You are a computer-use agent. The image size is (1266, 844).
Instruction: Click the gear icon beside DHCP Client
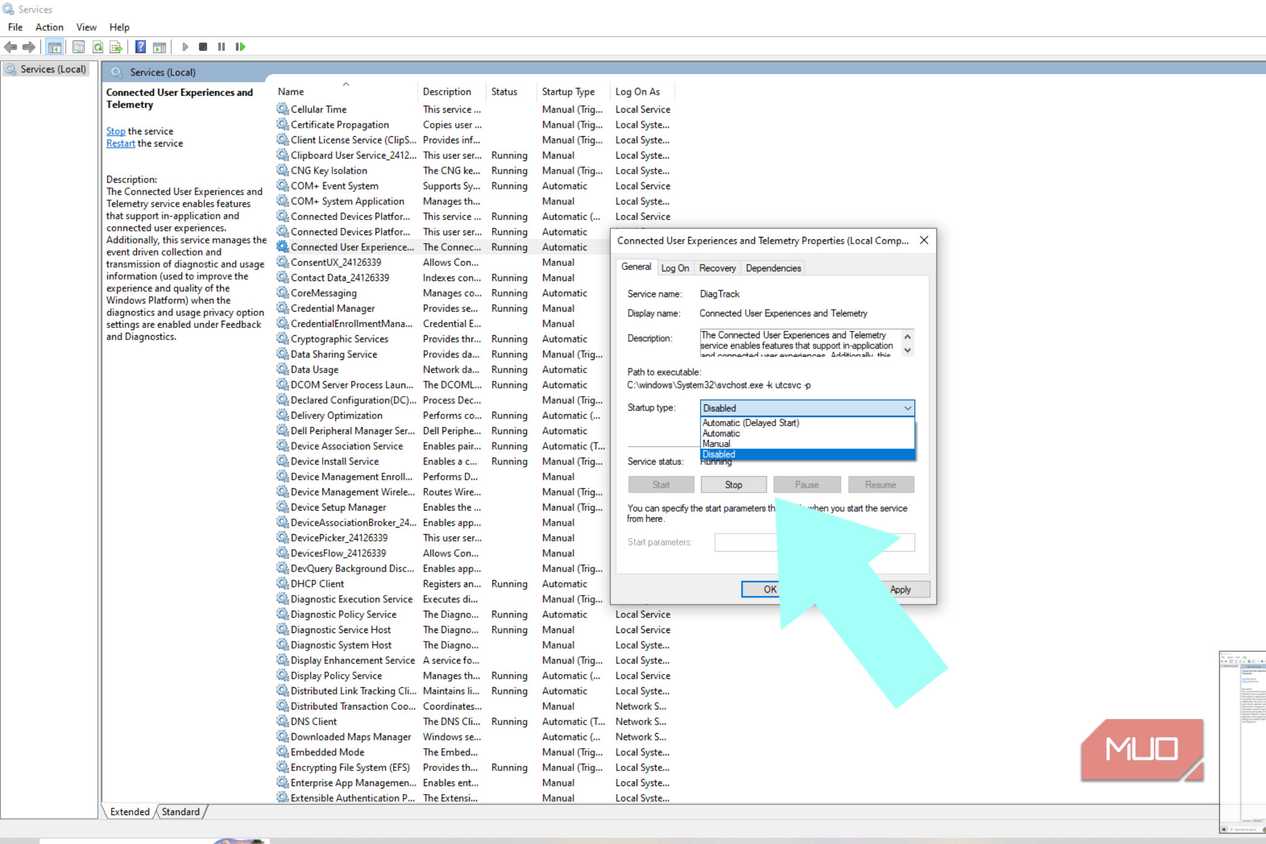283,584
